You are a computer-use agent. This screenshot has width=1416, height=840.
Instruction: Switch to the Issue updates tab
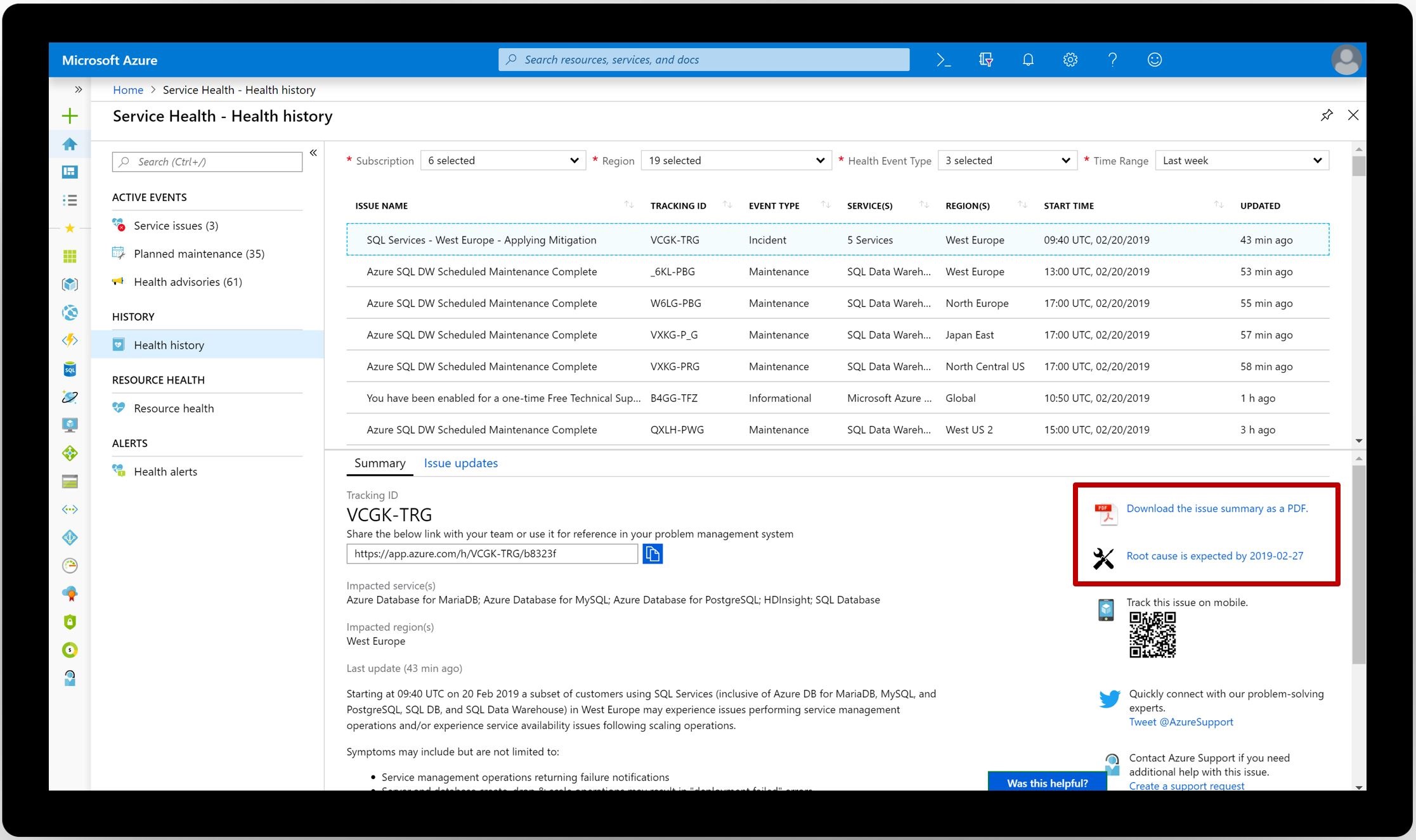click(460, 463)
